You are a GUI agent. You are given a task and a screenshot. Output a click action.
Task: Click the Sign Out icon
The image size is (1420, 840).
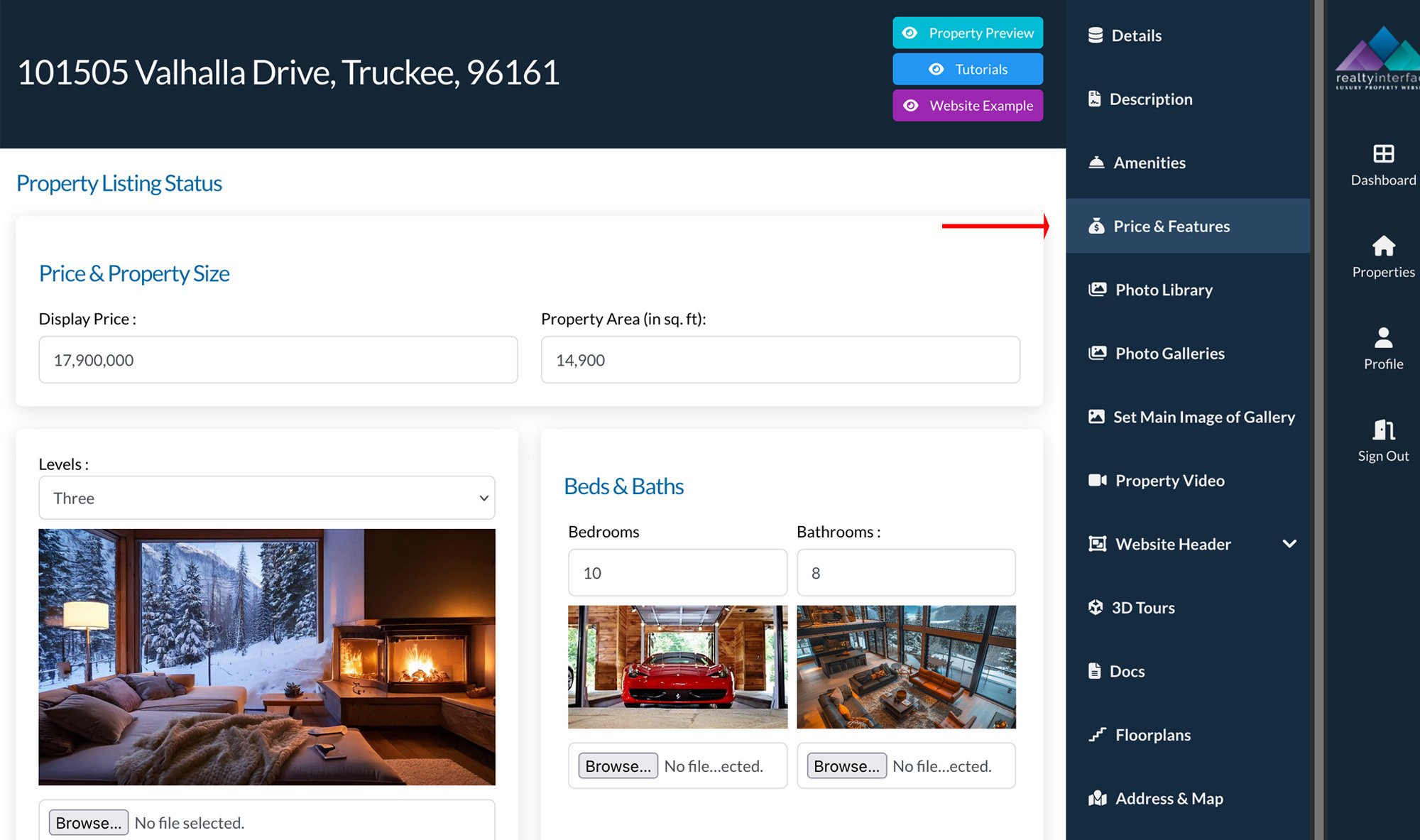pos(1382,430)
